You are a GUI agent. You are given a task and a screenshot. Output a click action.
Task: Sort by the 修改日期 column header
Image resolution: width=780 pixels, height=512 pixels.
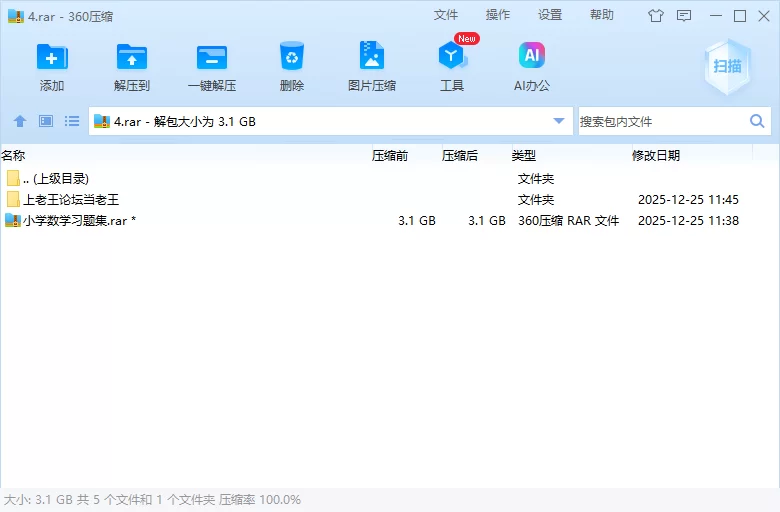click(x=656, y=155)
